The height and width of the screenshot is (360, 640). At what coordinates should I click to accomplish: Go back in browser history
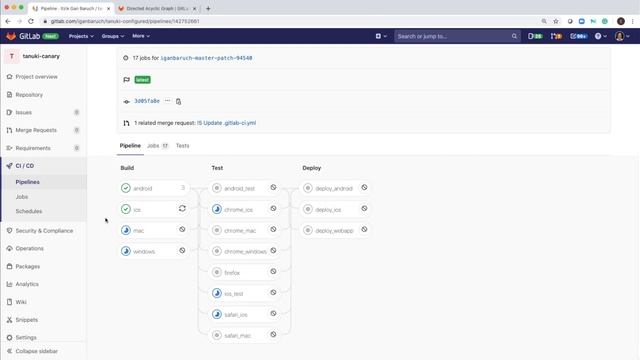(8, 21)
